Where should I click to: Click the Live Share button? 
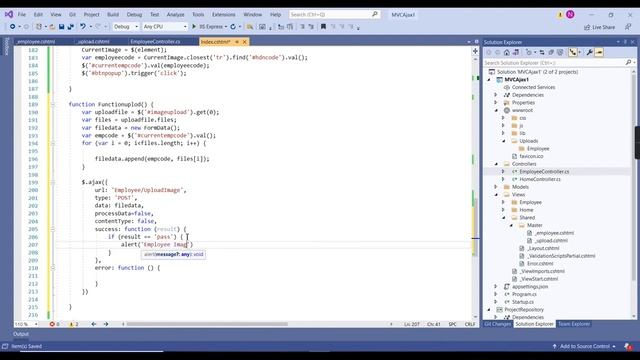(x=599, y=27)
